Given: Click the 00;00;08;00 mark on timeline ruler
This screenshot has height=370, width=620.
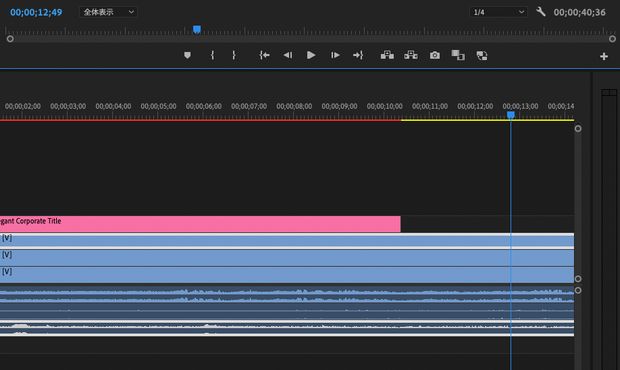Looking at the screenshot, I should pos(294,106).
